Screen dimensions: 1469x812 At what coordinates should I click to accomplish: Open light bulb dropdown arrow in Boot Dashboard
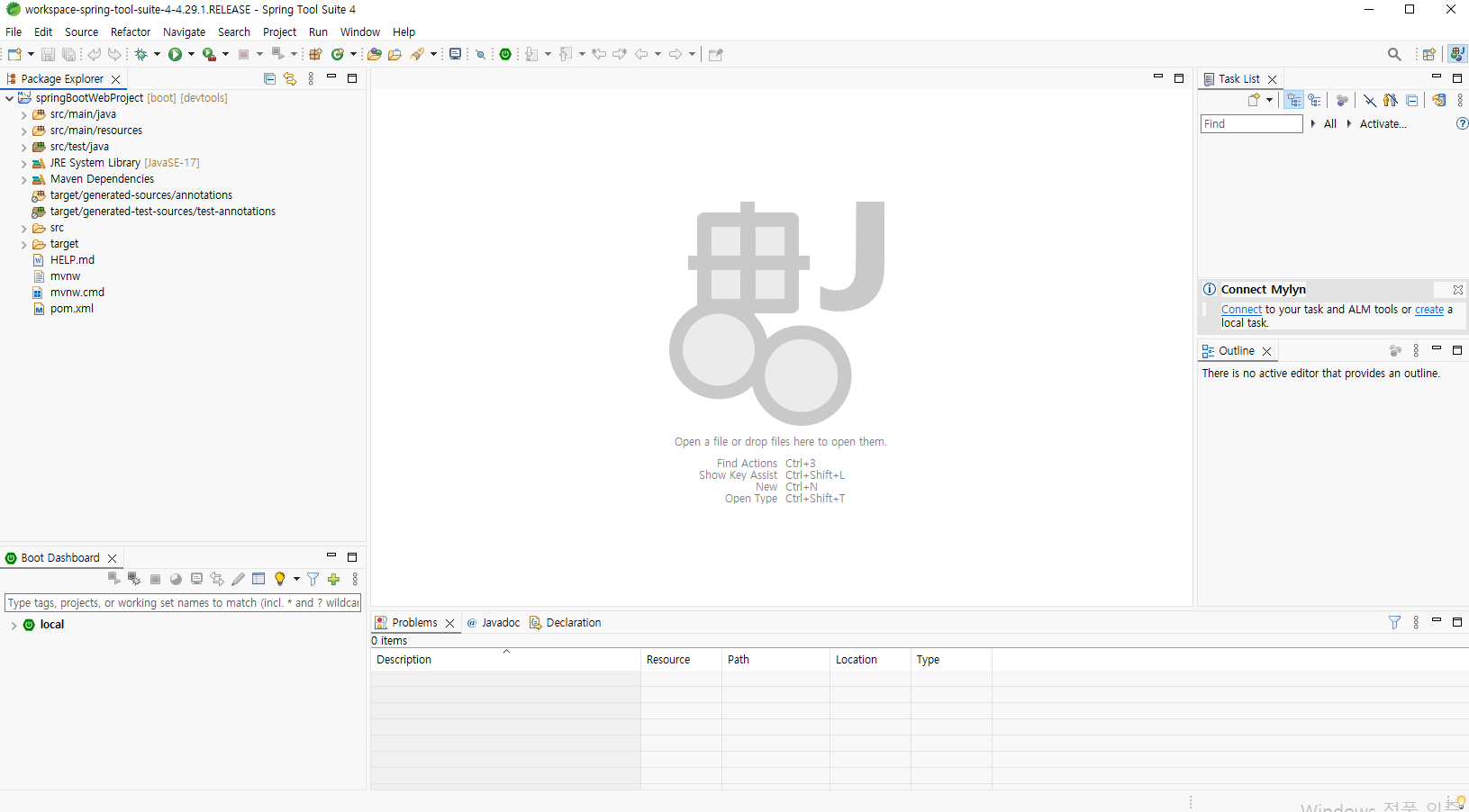tap(296, 579)
